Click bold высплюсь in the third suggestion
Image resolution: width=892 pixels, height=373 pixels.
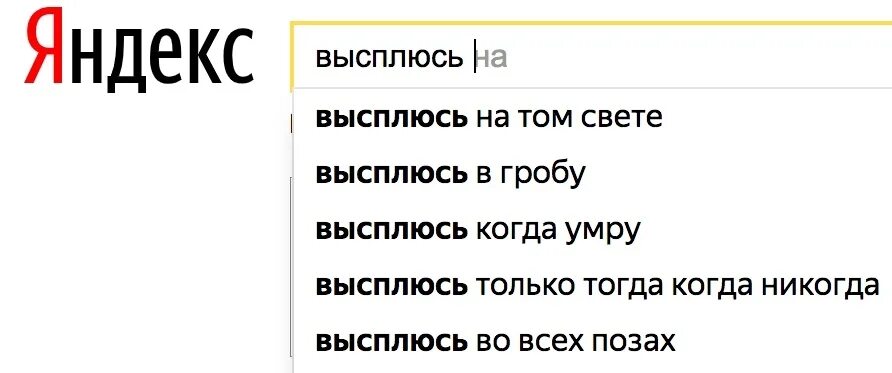click(x=391, y=230)
